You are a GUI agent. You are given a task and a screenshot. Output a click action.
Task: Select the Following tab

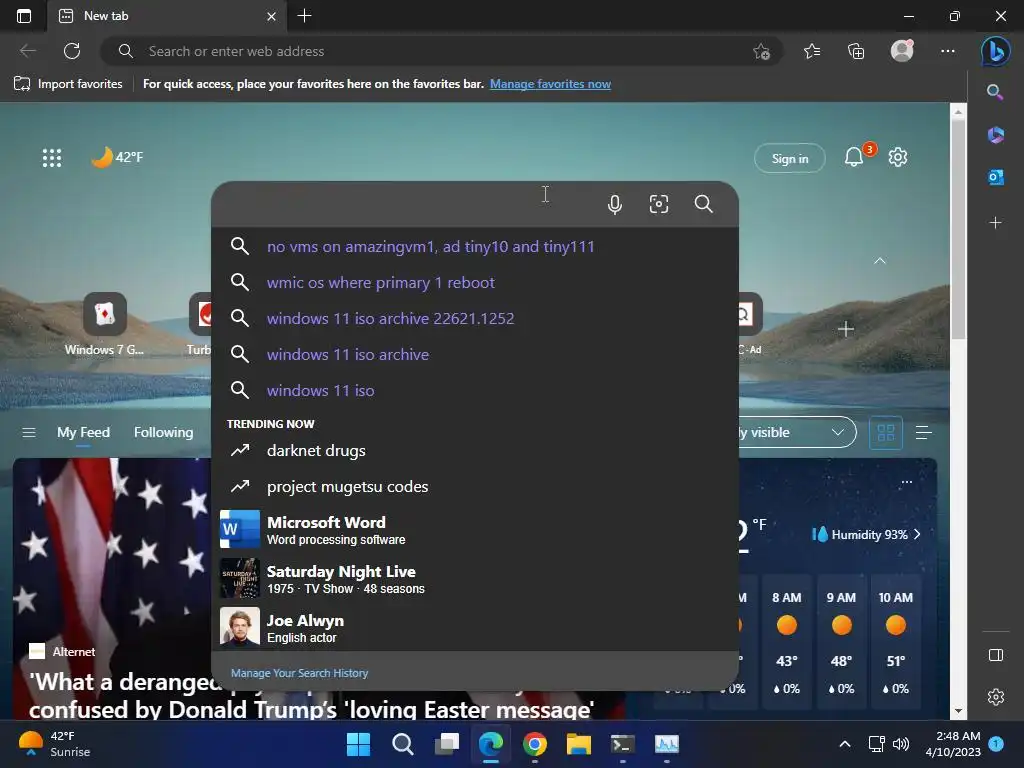pos(163,432)
